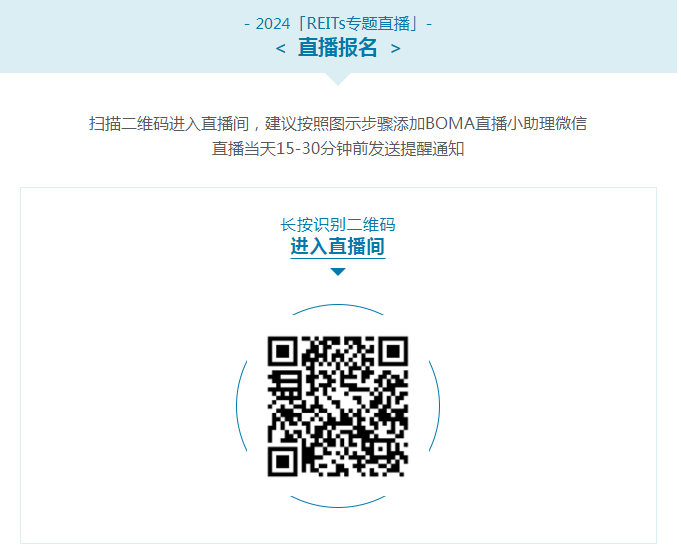Click the QR code top-left finder square
Image resolution: width=681 pixels, height=556 pixels.
tap(282, 351)
